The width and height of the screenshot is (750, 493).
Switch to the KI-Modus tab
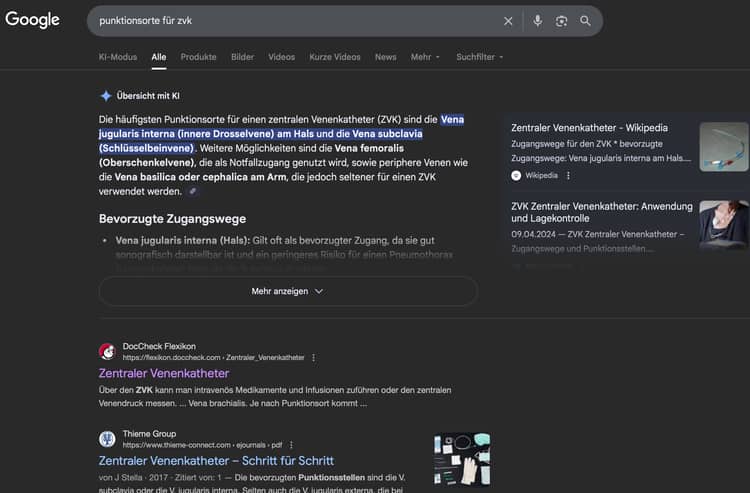(x=118, y=57)
